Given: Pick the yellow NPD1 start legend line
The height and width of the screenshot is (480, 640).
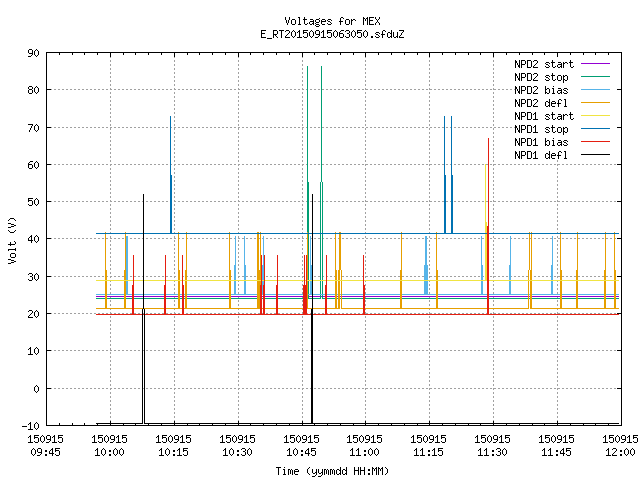Looking at the screenshot, I should point(595,116).
